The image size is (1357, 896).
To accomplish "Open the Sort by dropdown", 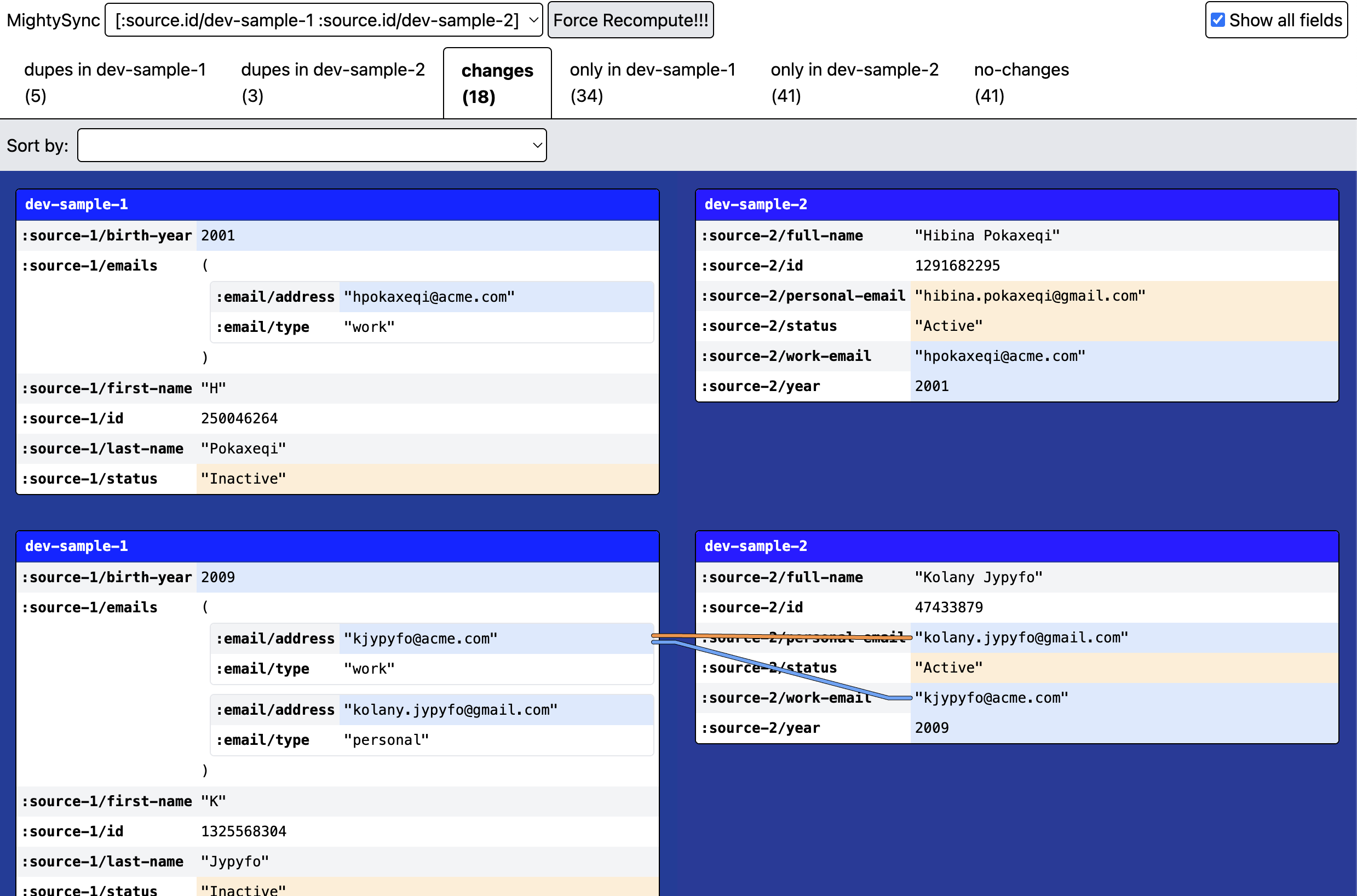I will [x=312, y=145].
